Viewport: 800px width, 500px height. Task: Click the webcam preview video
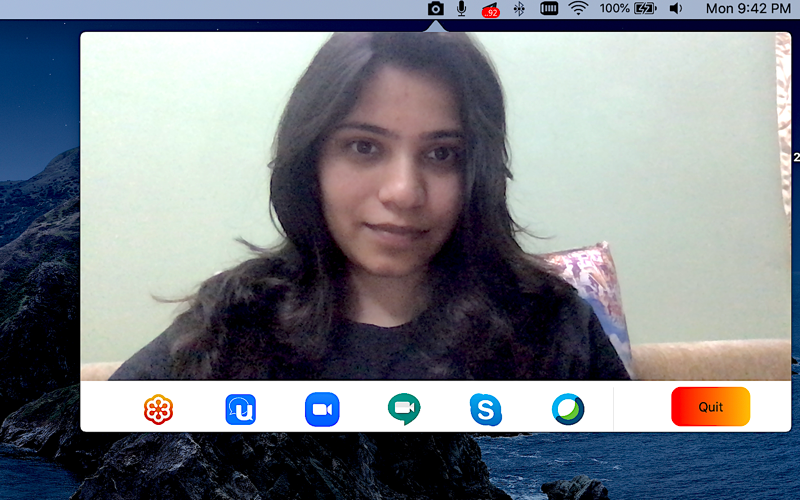[436, 206]
